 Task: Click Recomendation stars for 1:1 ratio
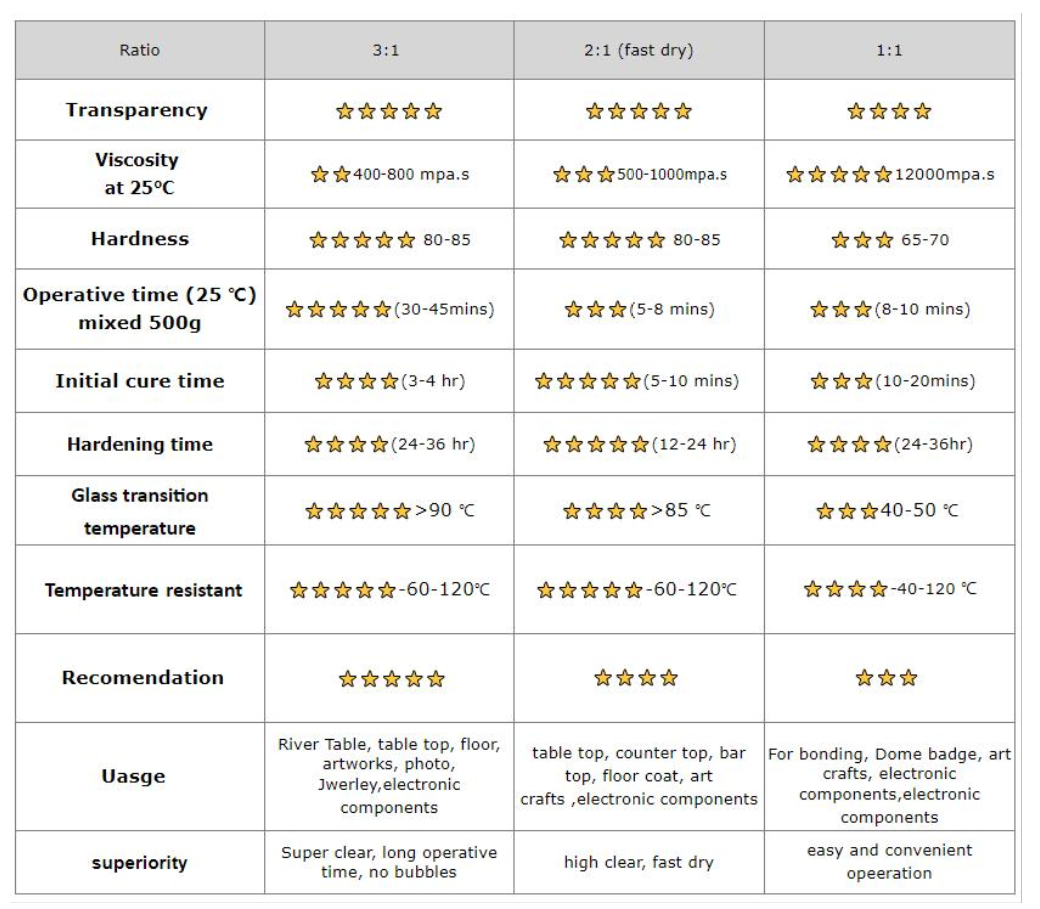point(886,678)
